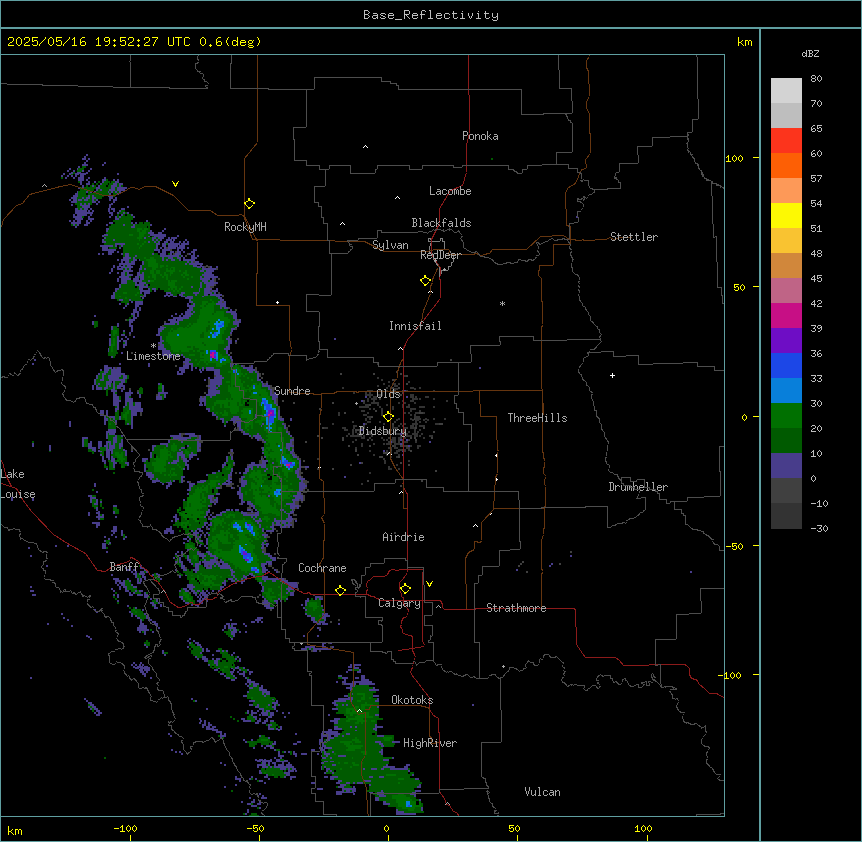Click the Stettler city label
This screenshot has width=862, height=842.
point(634,237)
